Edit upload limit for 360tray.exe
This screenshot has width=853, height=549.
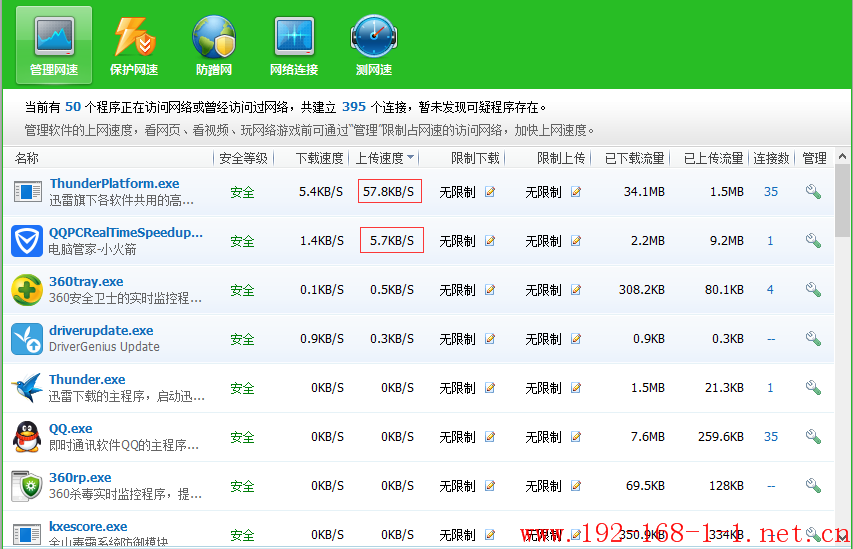coord(576,289)
